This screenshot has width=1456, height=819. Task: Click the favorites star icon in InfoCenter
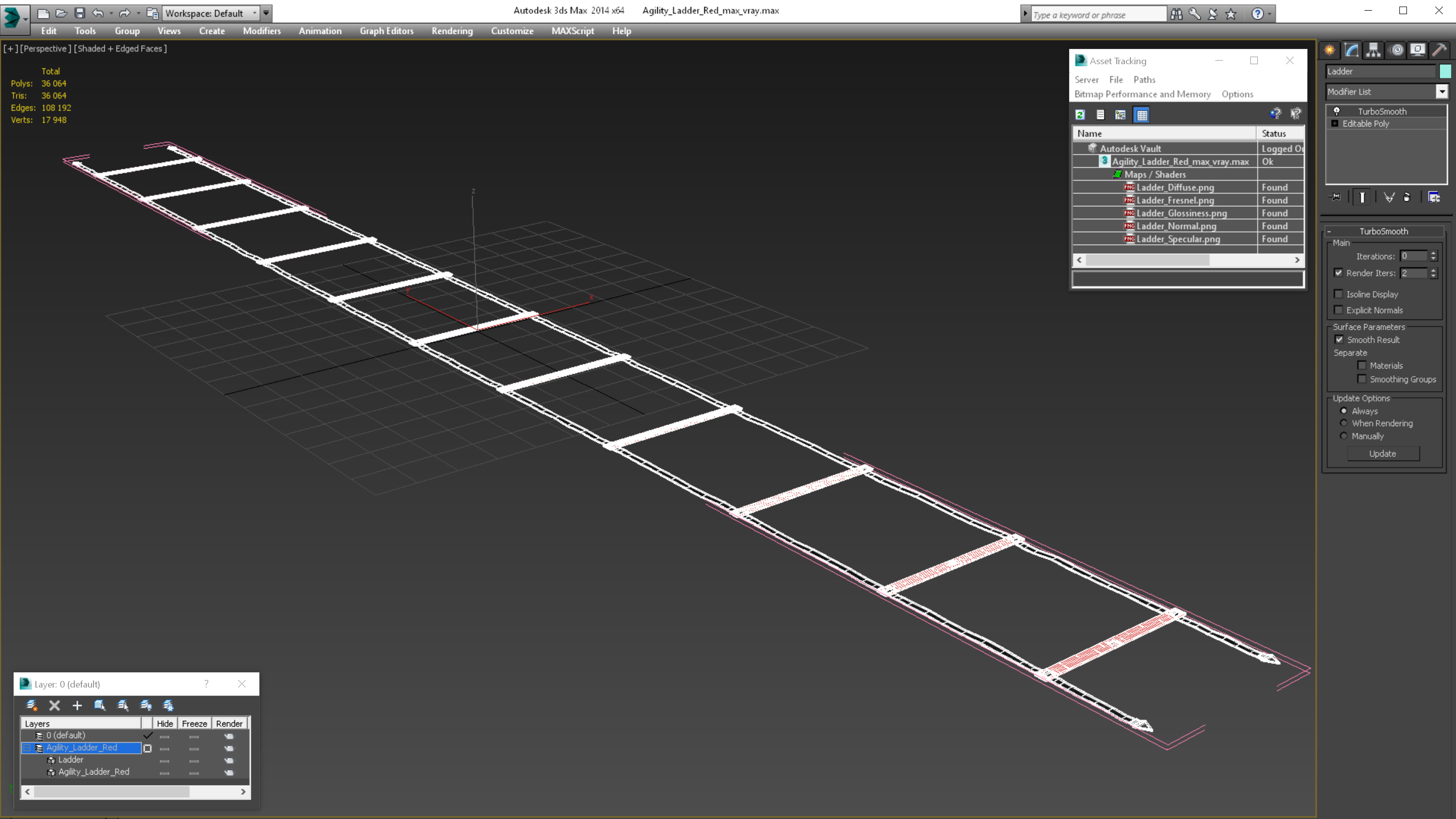pos(1231,14)
